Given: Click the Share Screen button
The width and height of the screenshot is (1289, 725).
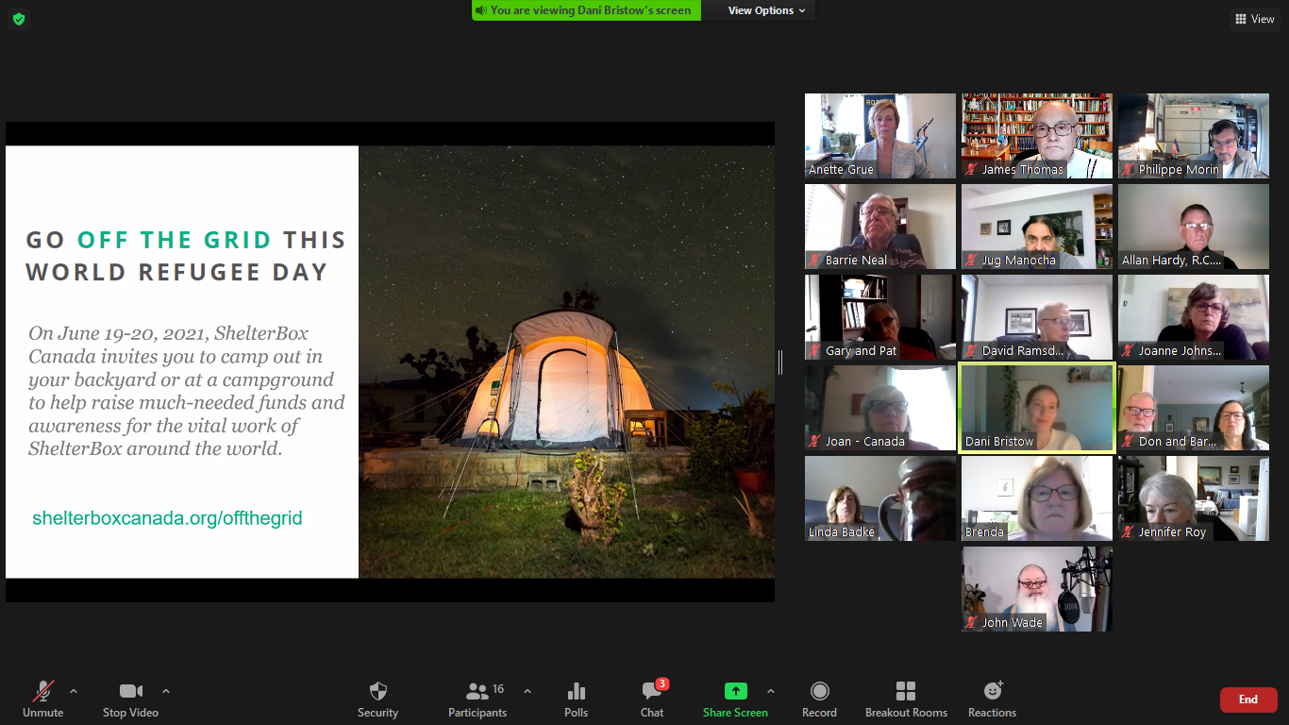Looking at the screenshot, I should coord(735,699).
